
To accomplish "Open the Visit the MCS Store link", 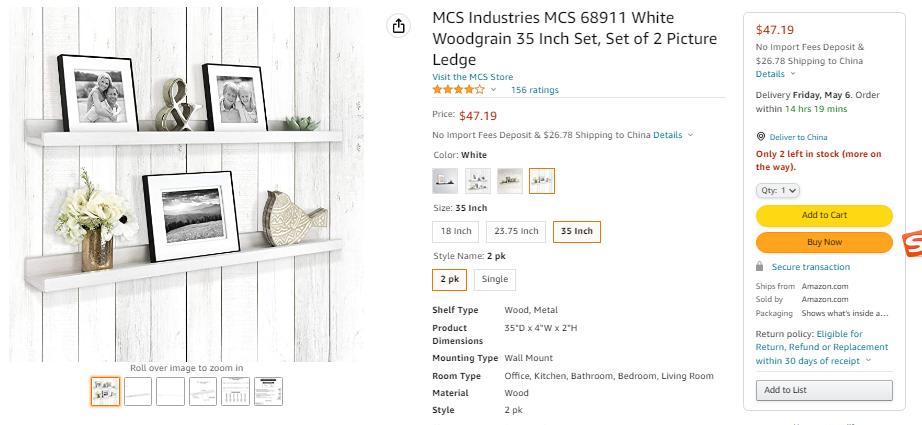I will (472, 77).
